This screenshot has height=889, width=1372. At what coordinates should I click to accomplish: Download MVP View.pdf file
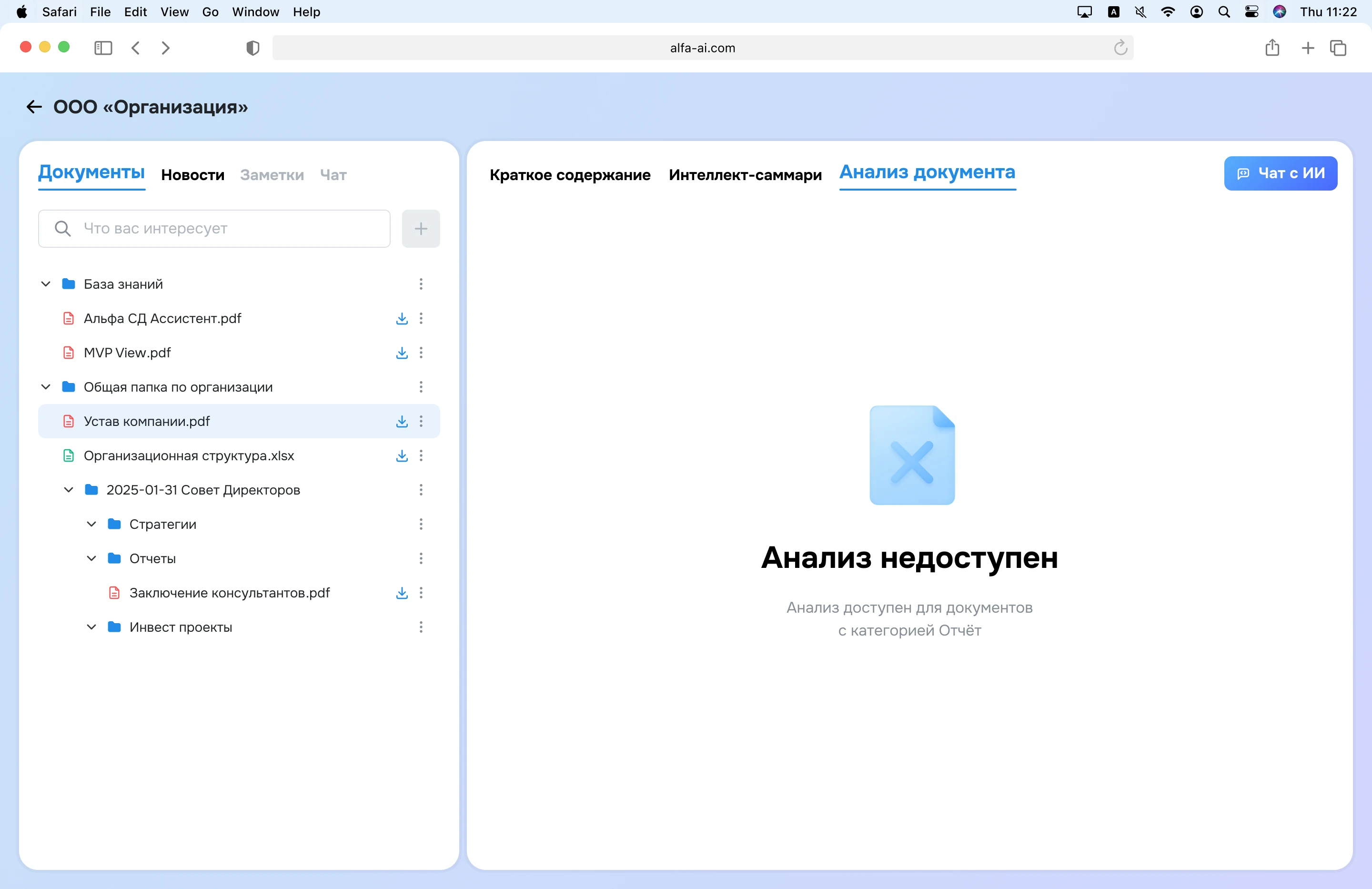pos(402,353)
